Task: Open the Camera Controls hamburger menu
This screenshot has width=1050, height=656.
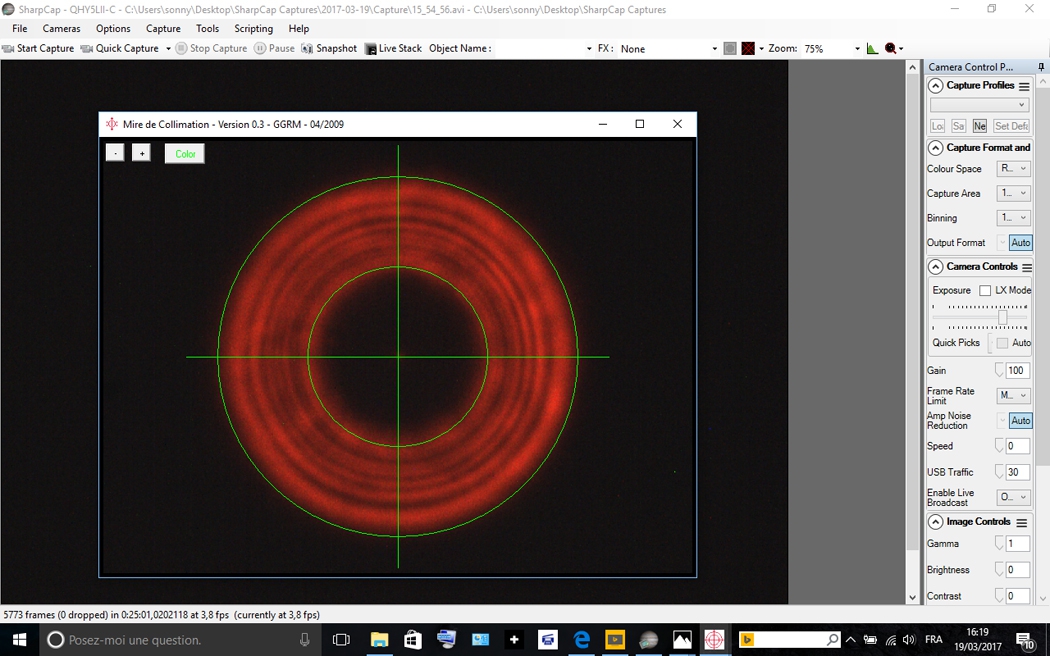Action: click(1027, 267)
